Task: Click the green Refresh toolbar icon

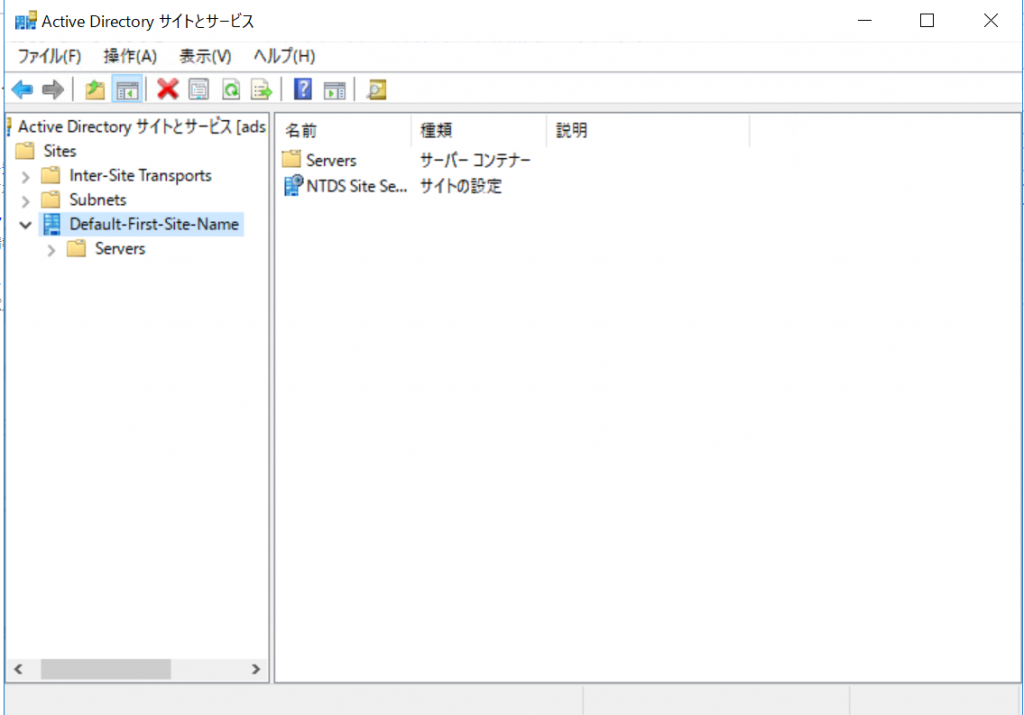Action: click(x=231, y=89)
